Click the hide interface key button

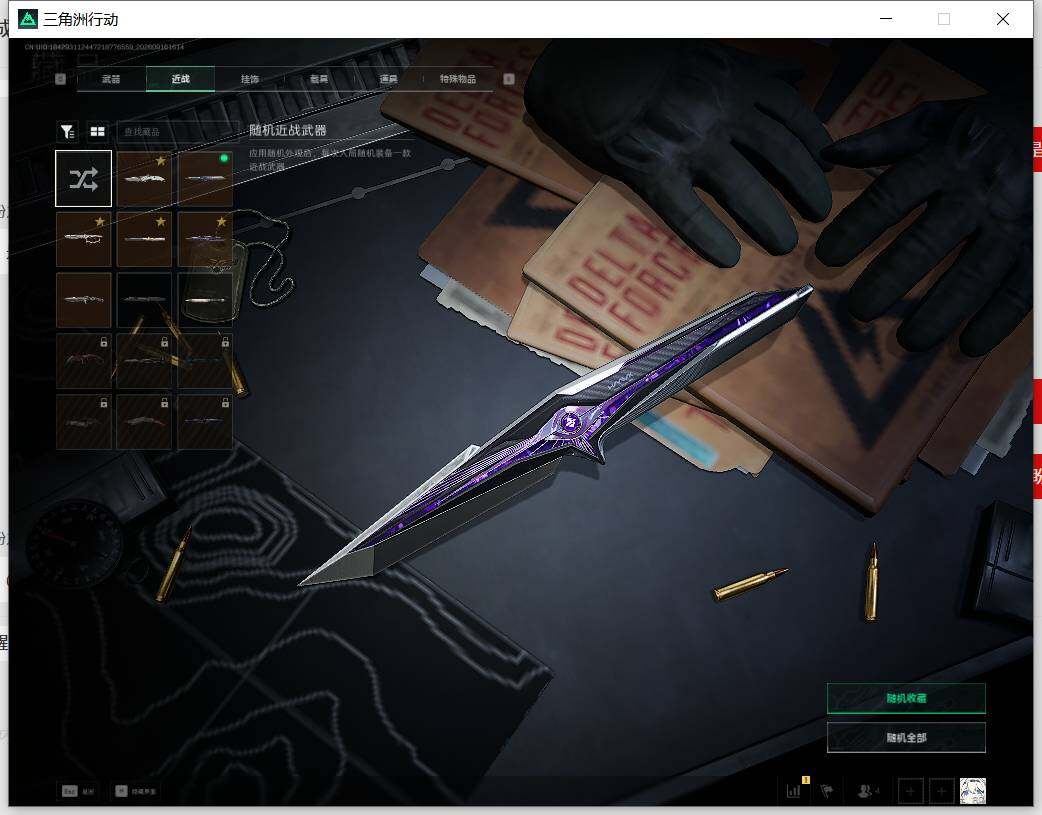point(136,791)
